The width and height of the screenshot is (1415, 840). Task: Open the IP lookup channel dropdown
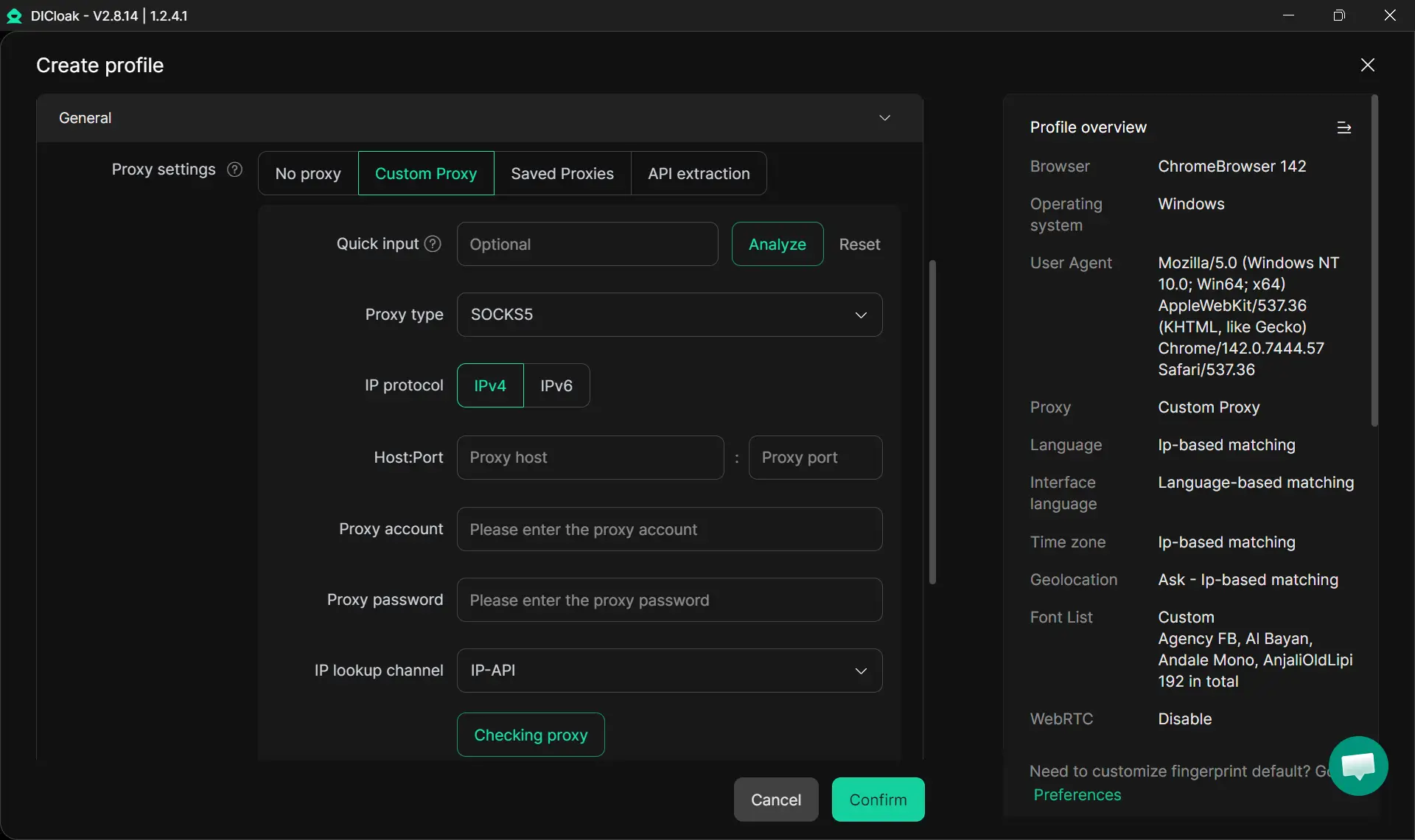tap(668, 671)
